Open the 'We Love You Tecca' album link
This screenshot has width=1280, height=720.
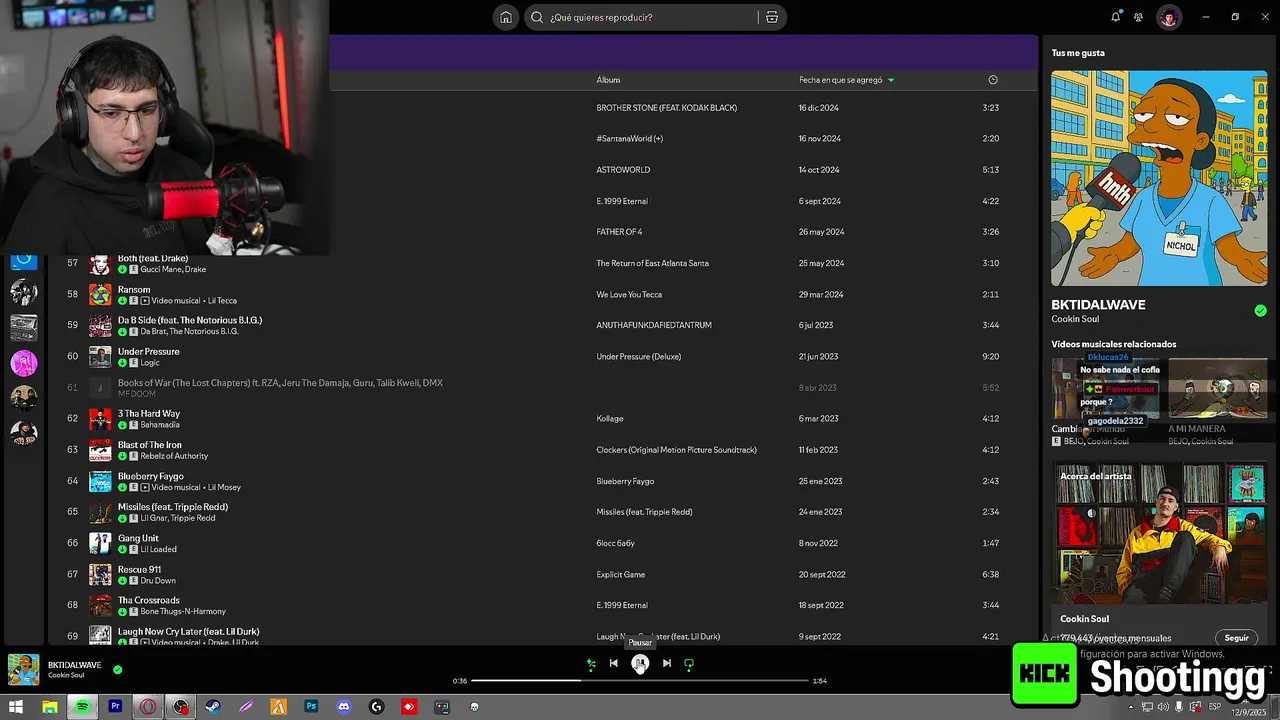click(629, 294)
